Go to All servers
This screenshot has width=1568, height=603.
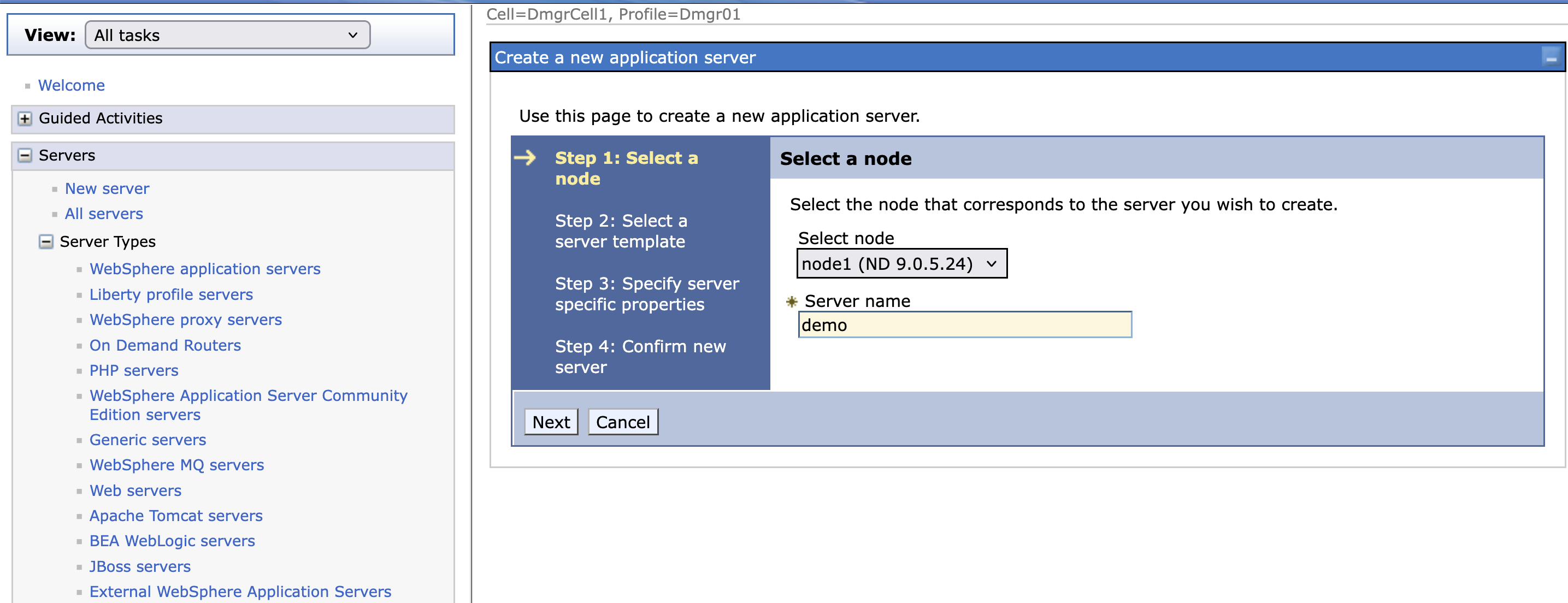pos(103,214)
